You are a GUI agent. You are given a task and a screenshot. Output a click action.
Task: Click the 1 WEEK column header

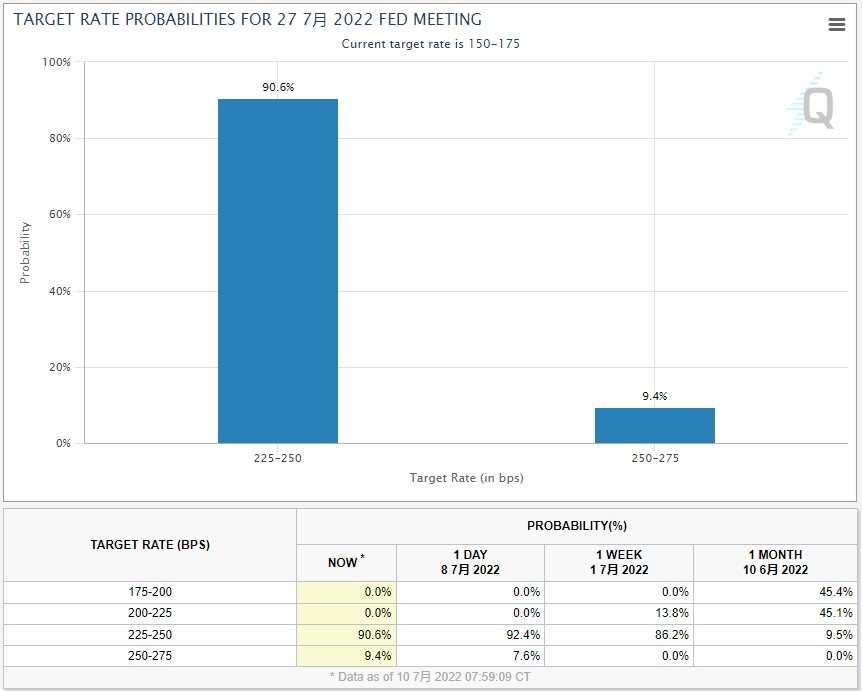[x=619, y=562]
